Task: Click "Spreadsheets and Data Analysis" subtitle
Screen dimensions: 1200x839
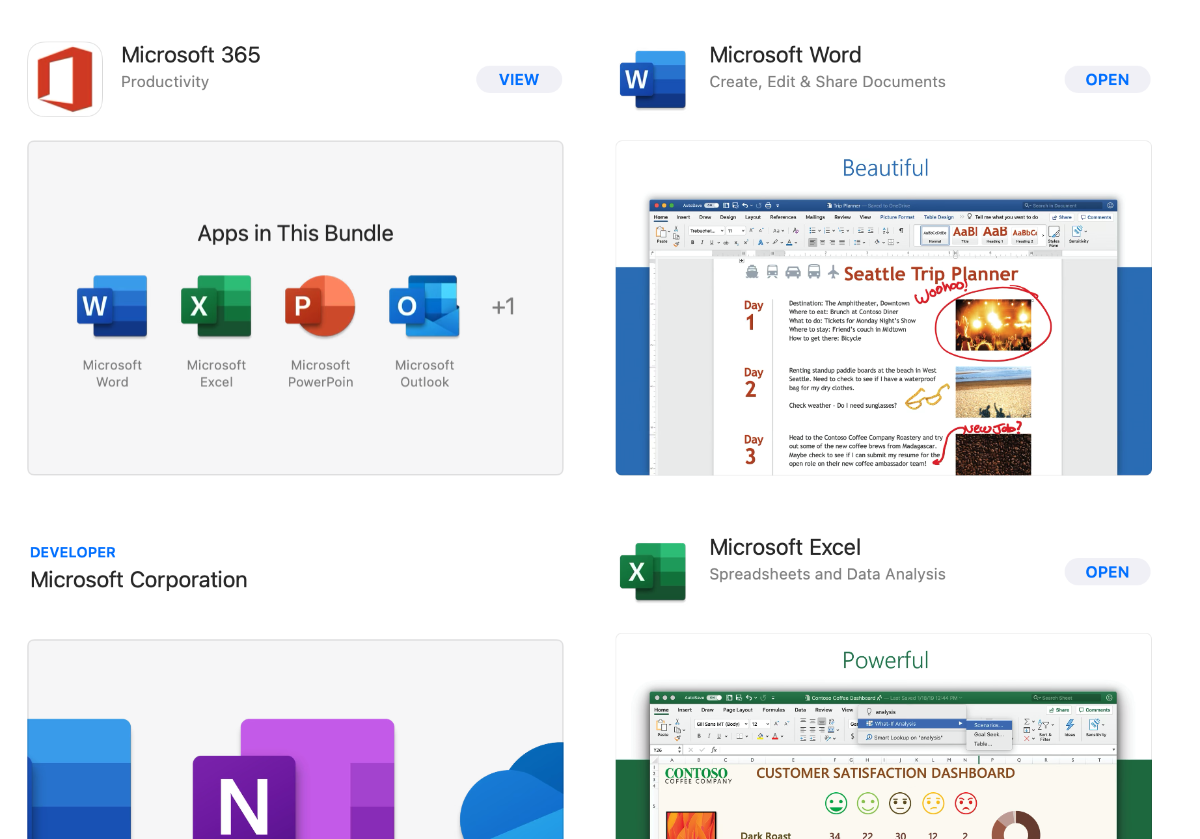Action: point(827,575)
